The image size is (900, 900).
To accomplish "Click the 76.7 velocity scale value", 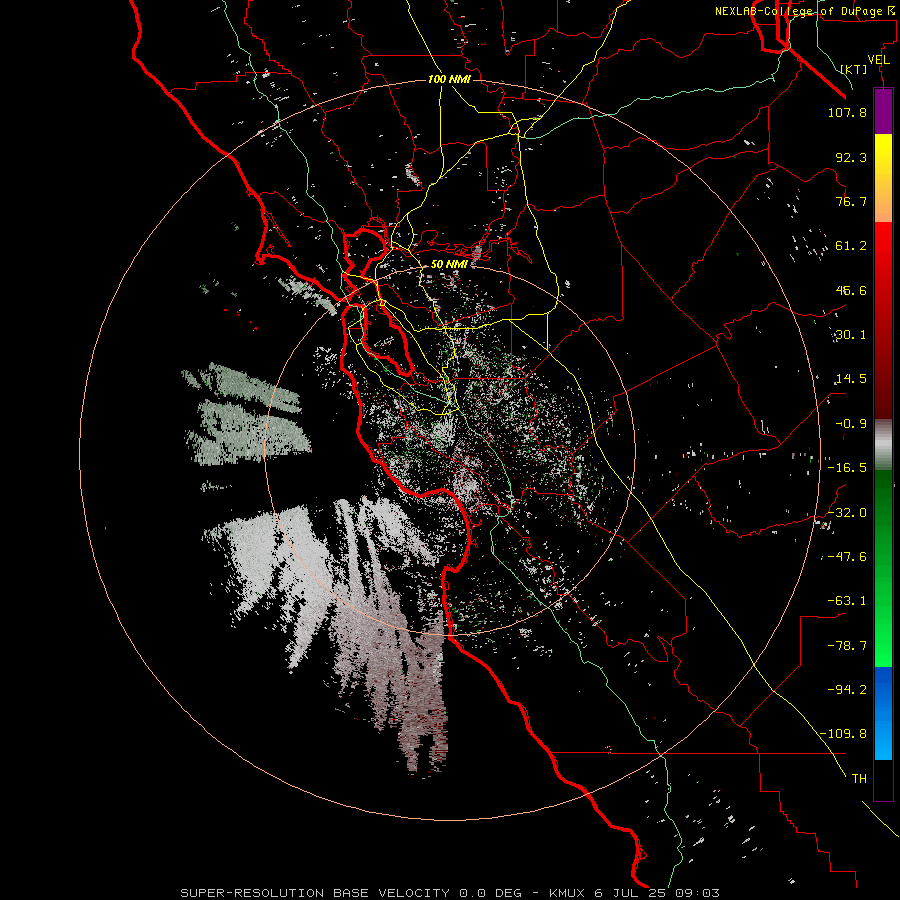I will [x=851, y=201].
